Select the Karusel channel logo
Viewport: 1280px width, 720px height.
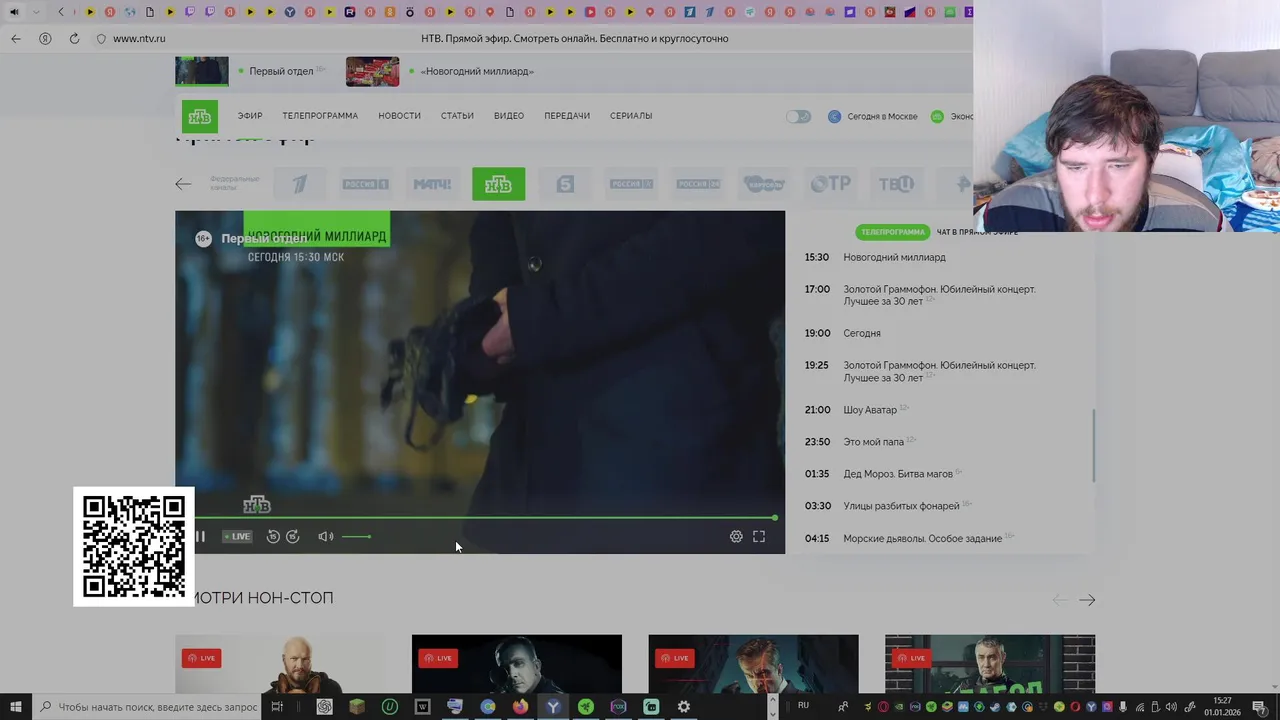pos(765,184)
